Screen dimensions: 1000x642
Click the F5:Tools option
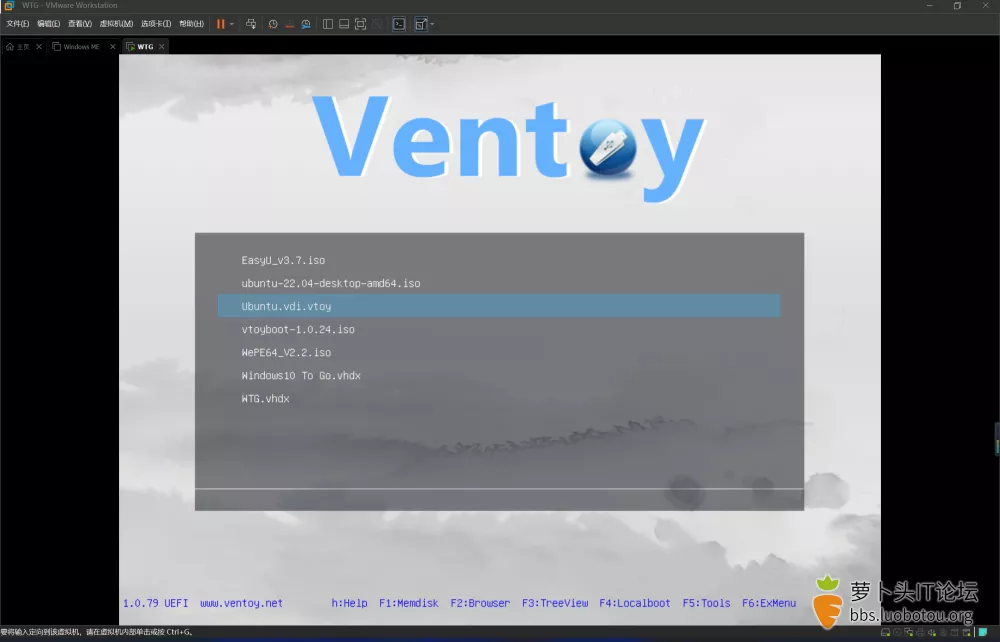pyautogui.click(x=707, y=603)
